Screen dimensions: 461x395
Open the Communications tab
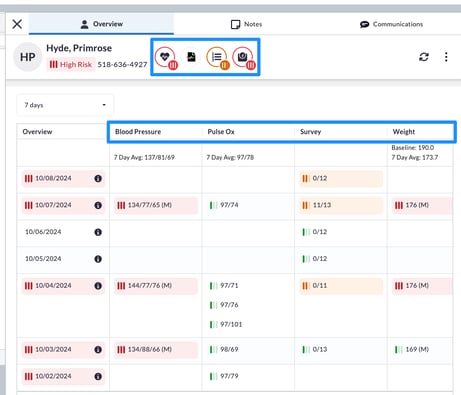click(391, 24)
